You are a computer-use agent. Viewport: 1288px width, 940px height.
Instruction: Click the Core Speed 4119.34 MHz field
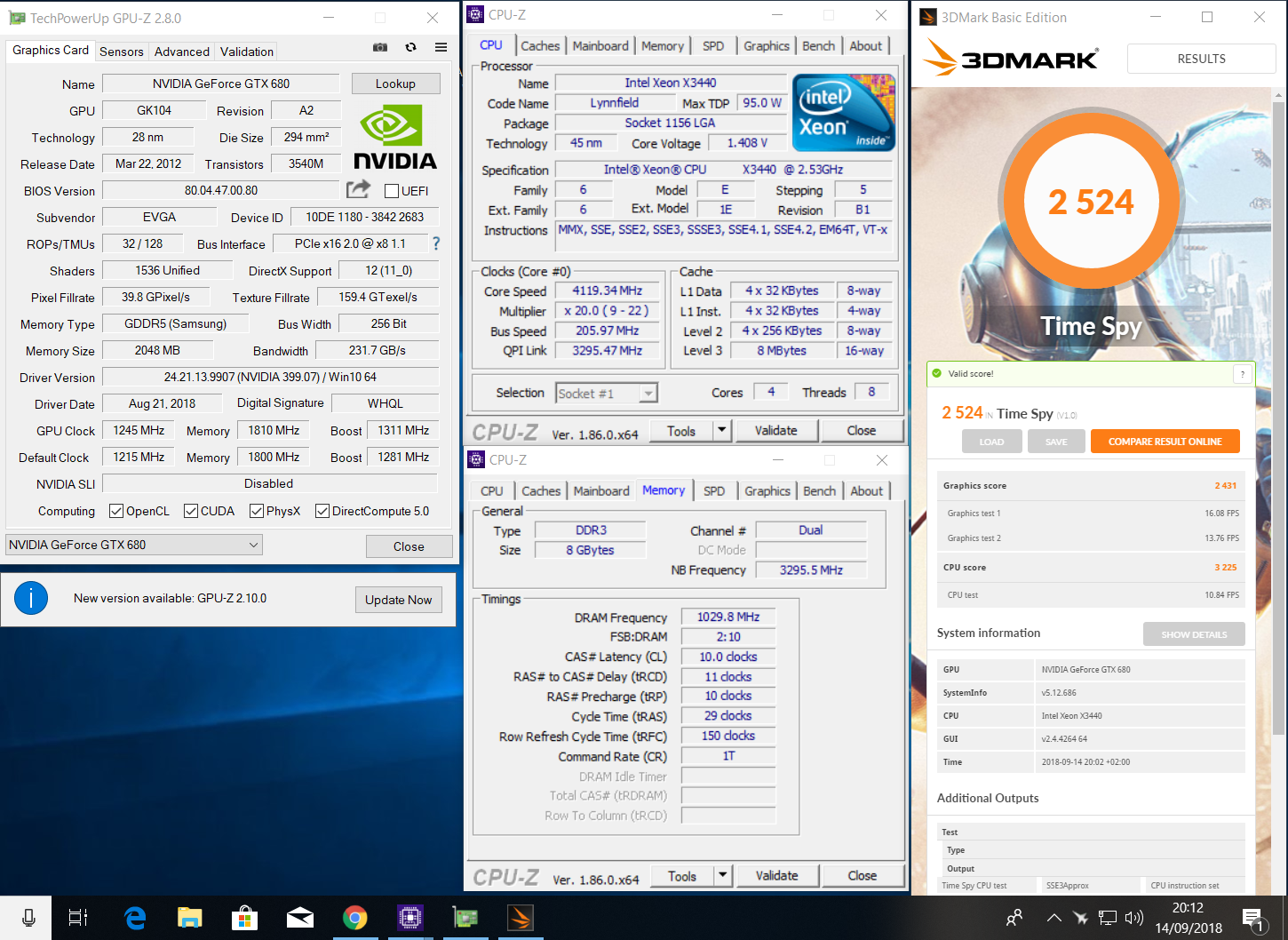[x=608, y=291]
